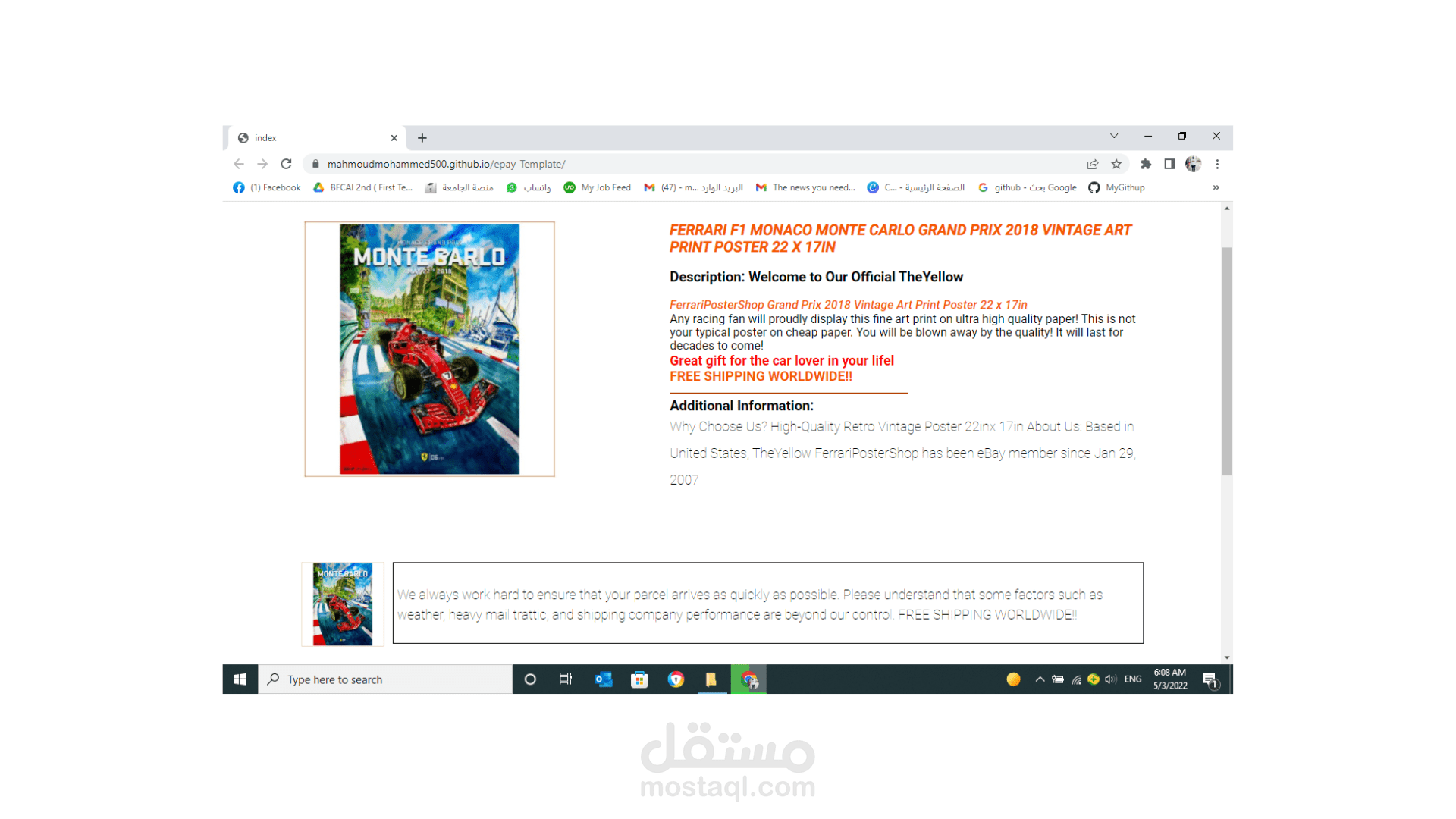This screenshot has height=819, width=1456.
Task: Open the MyGithup bookmark
Action: (x=1116, y=187)
